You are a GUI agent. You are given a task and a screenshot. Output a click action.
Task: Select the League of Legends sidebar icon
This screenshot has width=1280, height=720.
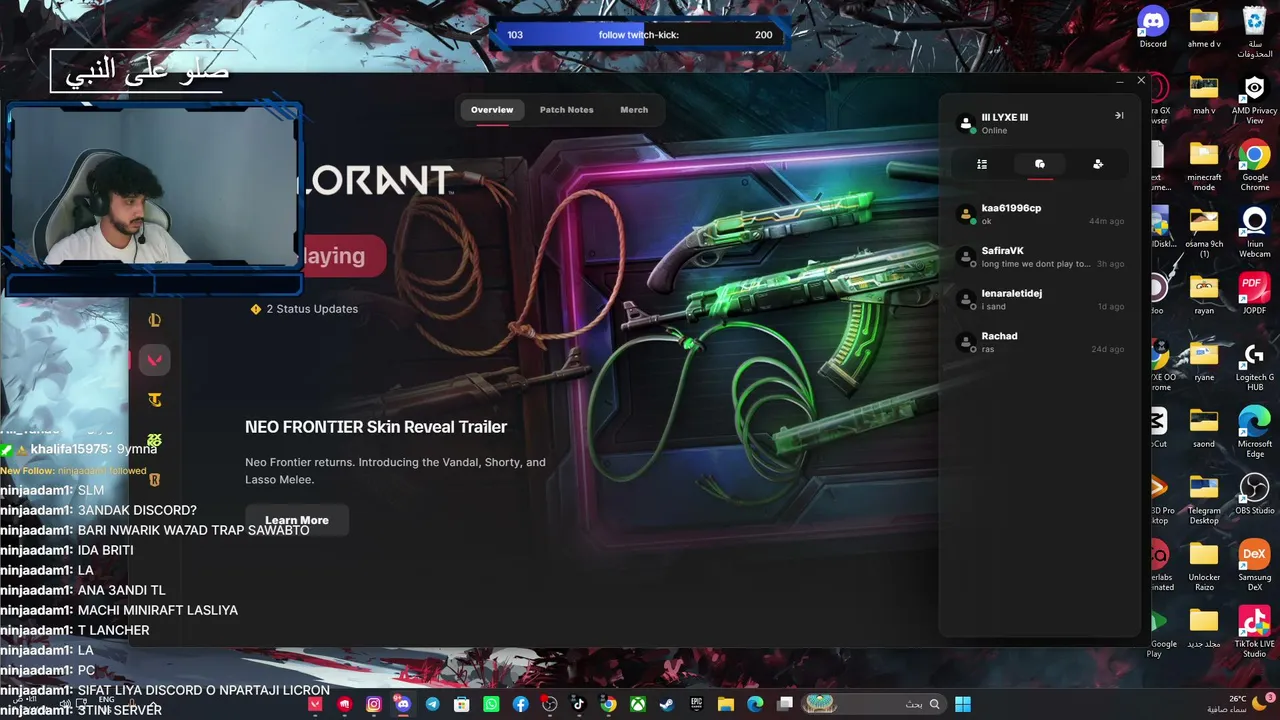tap(155, 320)
